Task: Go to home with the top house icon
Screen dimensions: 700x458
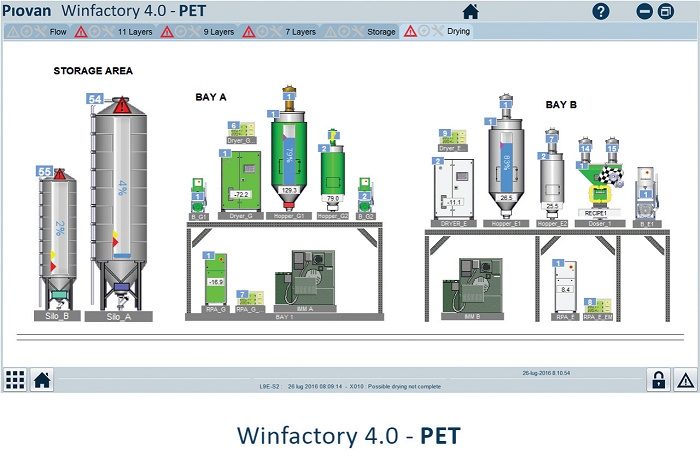Action: tap(471, 11)
